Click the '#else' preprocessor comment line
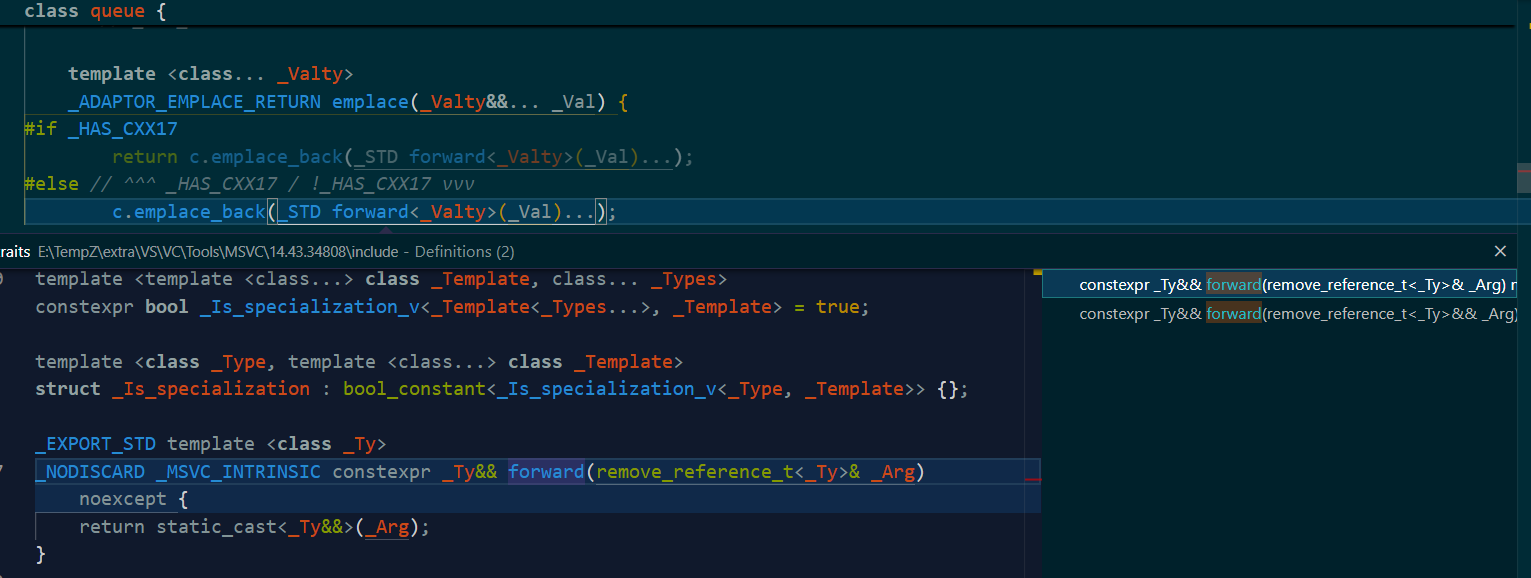This screenshot has height=578, width=1531. click(249, 184)
